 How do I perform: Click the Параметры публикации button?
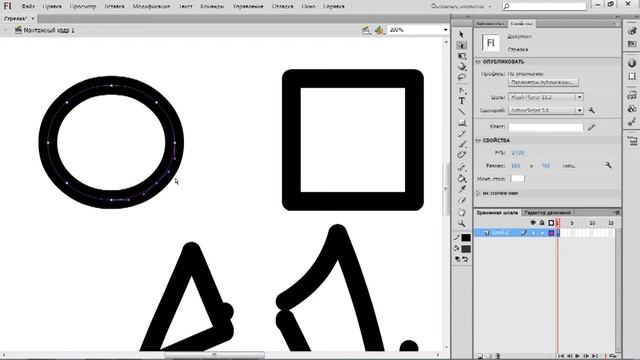pyautogui.click(x=543, y=82)
